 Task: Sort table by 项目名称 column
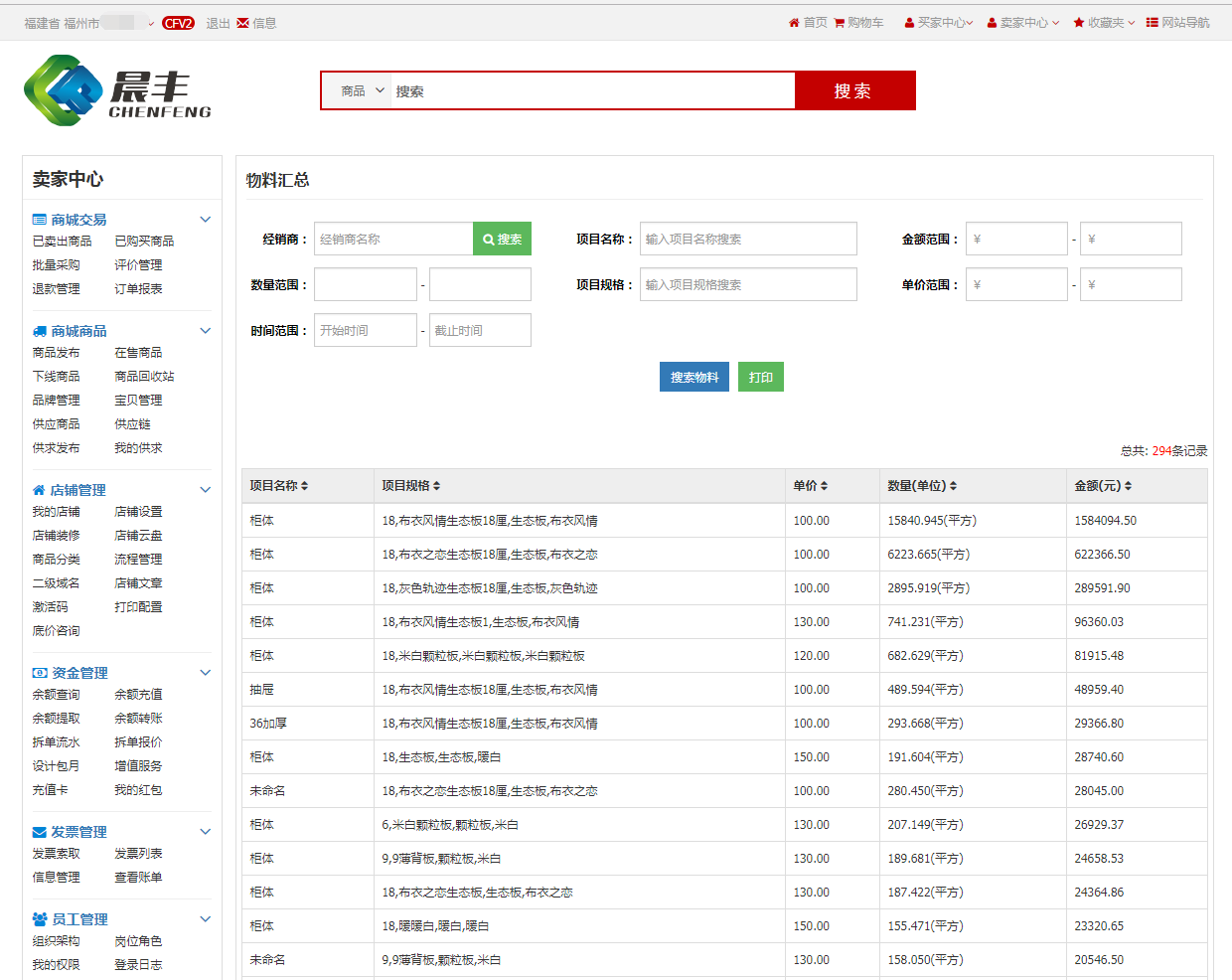click(304, 486)
